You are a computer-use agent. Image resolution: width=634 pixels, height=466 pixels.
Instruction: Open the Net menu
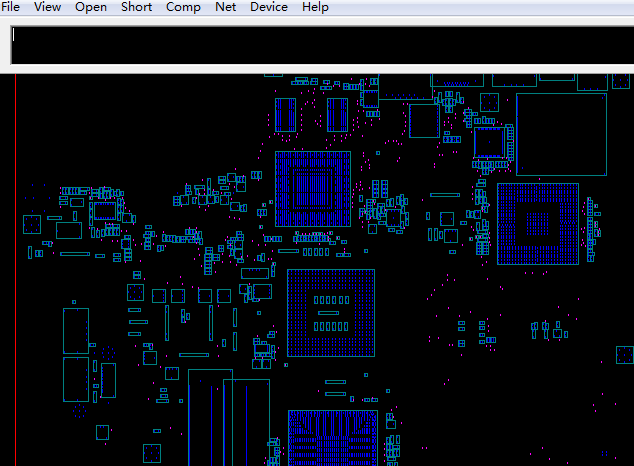226,7
